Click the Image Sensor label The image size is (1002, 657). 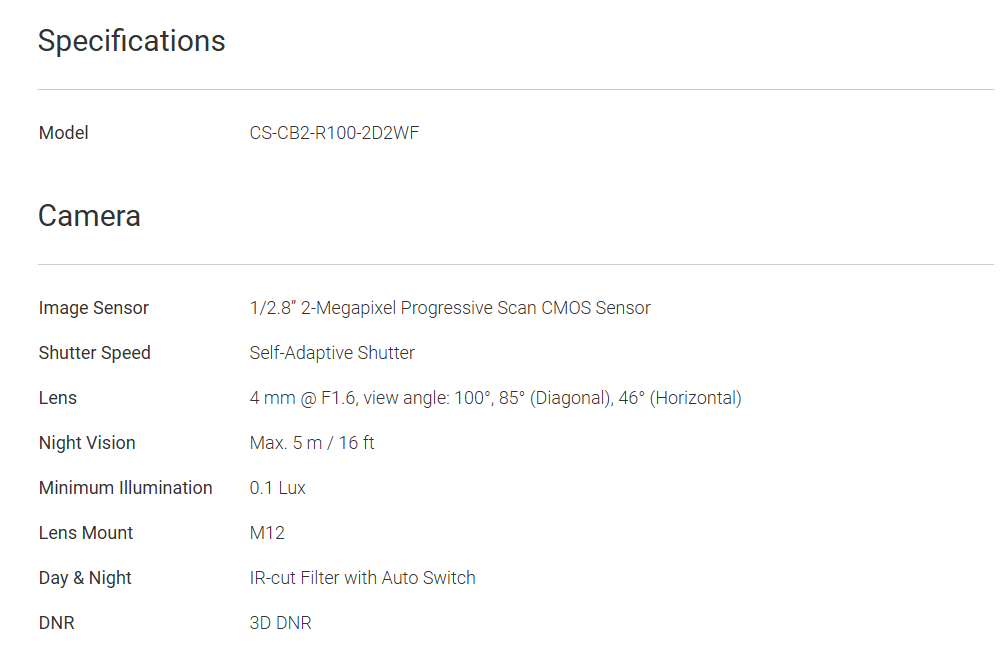point(93,308)
